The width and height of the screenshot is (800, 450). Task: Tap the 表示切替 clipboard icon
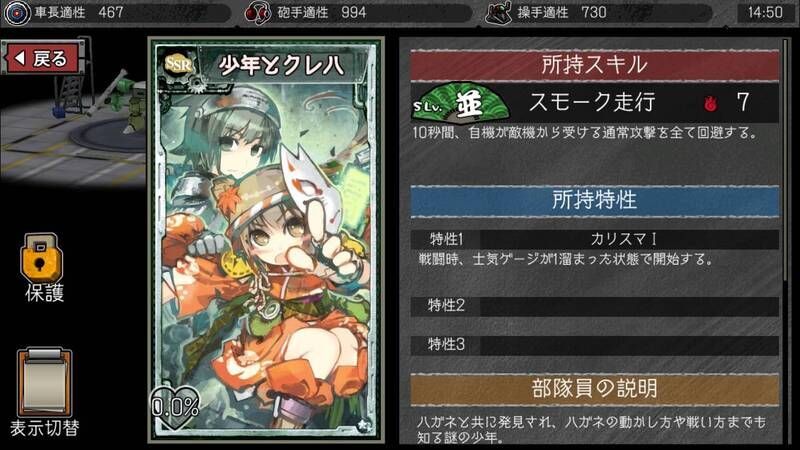point(44,383)
